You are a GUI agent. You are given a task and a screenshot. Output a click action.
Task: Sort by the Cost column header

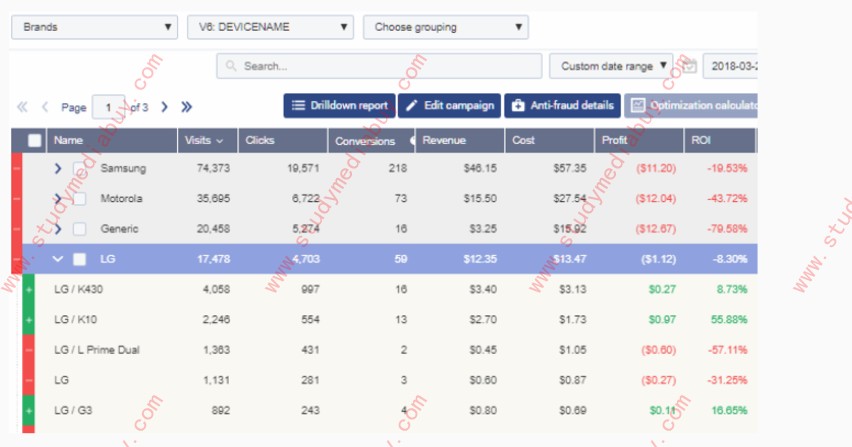click(x=550, y=140)
